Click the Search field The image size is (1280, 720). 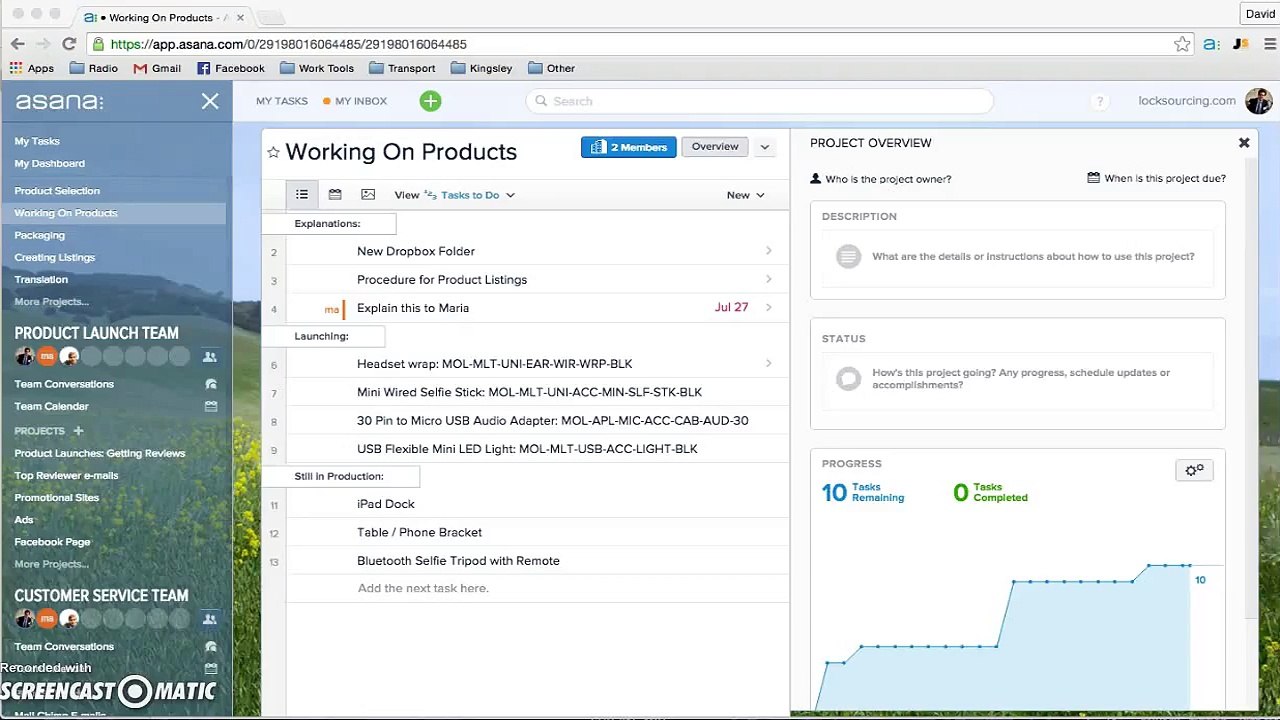click(x=759, y=101)
